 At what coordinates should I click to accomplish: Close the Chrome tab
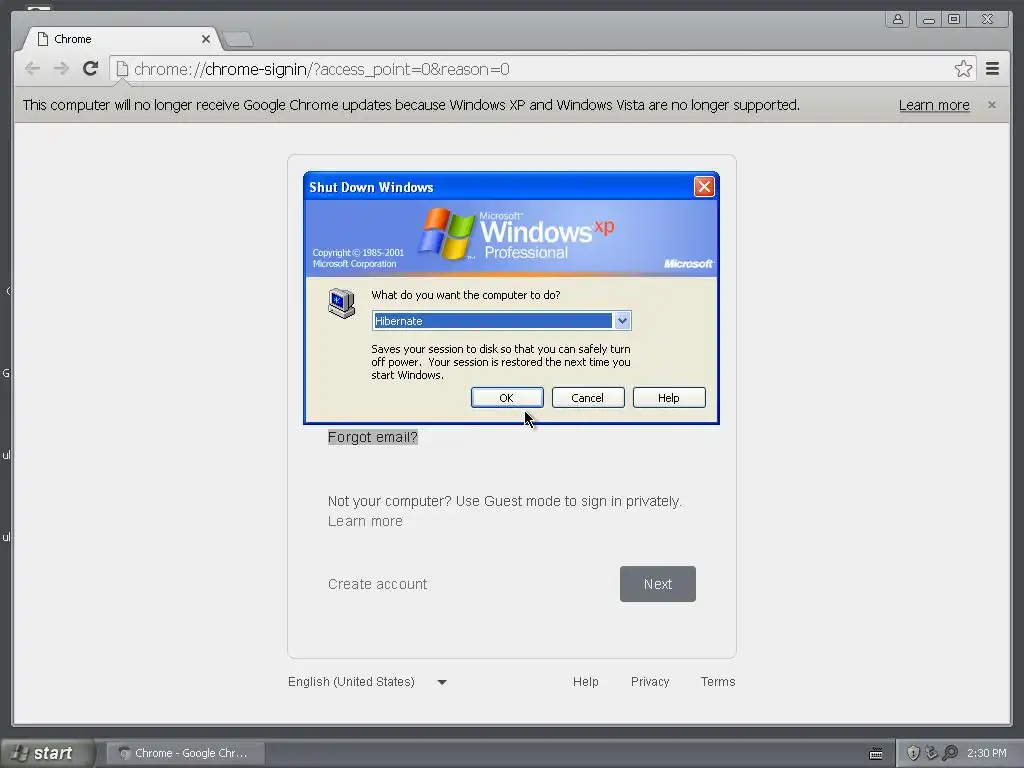tap(206, 39)
